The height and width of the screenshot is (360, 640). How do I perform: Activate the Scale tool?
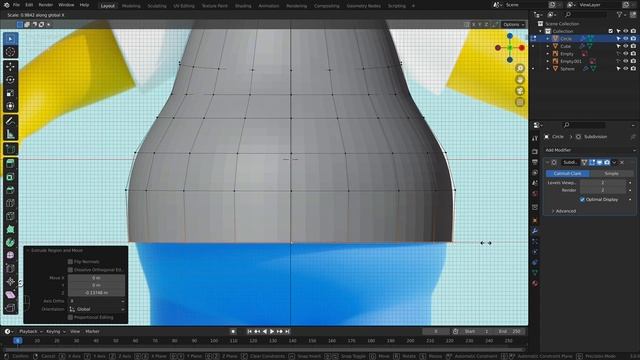pyautogui.click(x=10, y=93)
